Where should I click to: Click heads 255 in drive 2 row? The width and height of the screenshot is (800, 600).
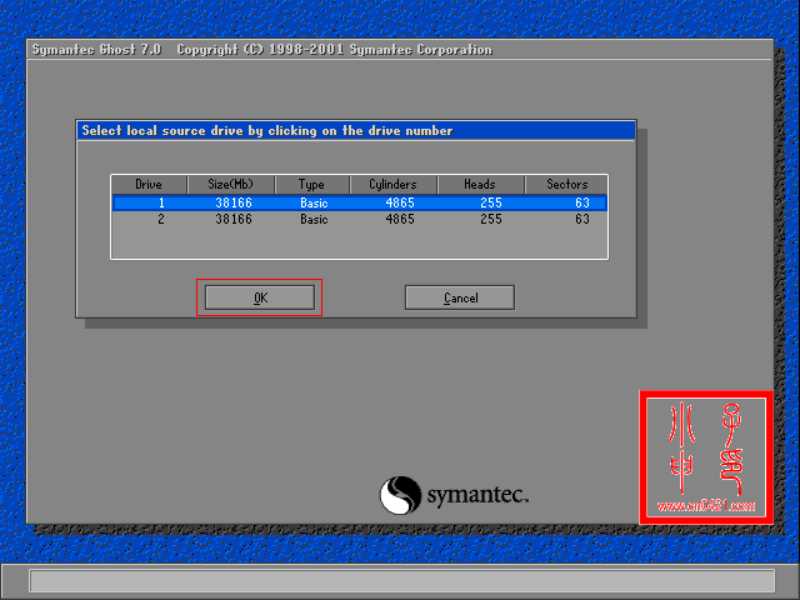[x=491, y=219]
